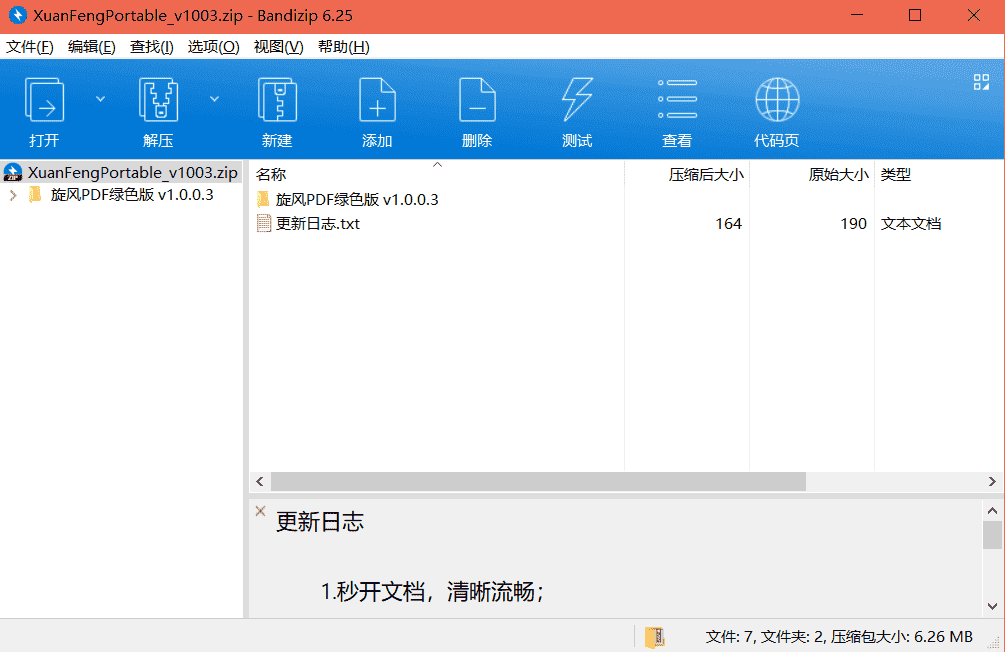The width and height of the screenshot is (1005, 652).
Task: Click the status bar file count text
Action: point(838,637)
